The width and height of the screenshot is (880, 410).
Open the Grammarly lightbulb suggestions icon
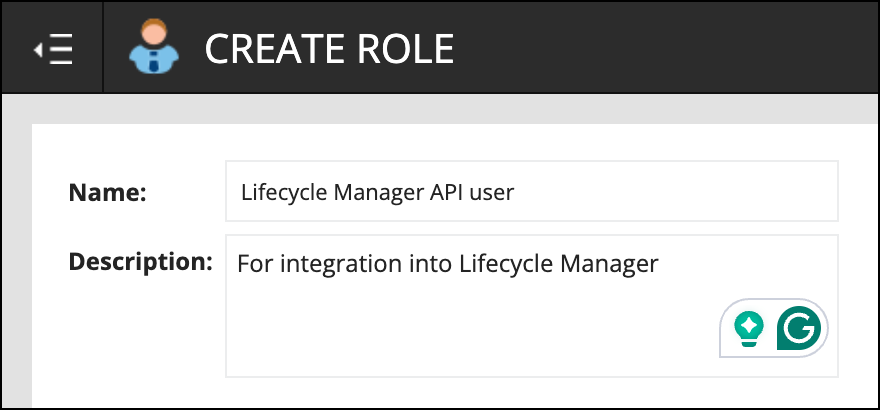click(x=749, y=328)
